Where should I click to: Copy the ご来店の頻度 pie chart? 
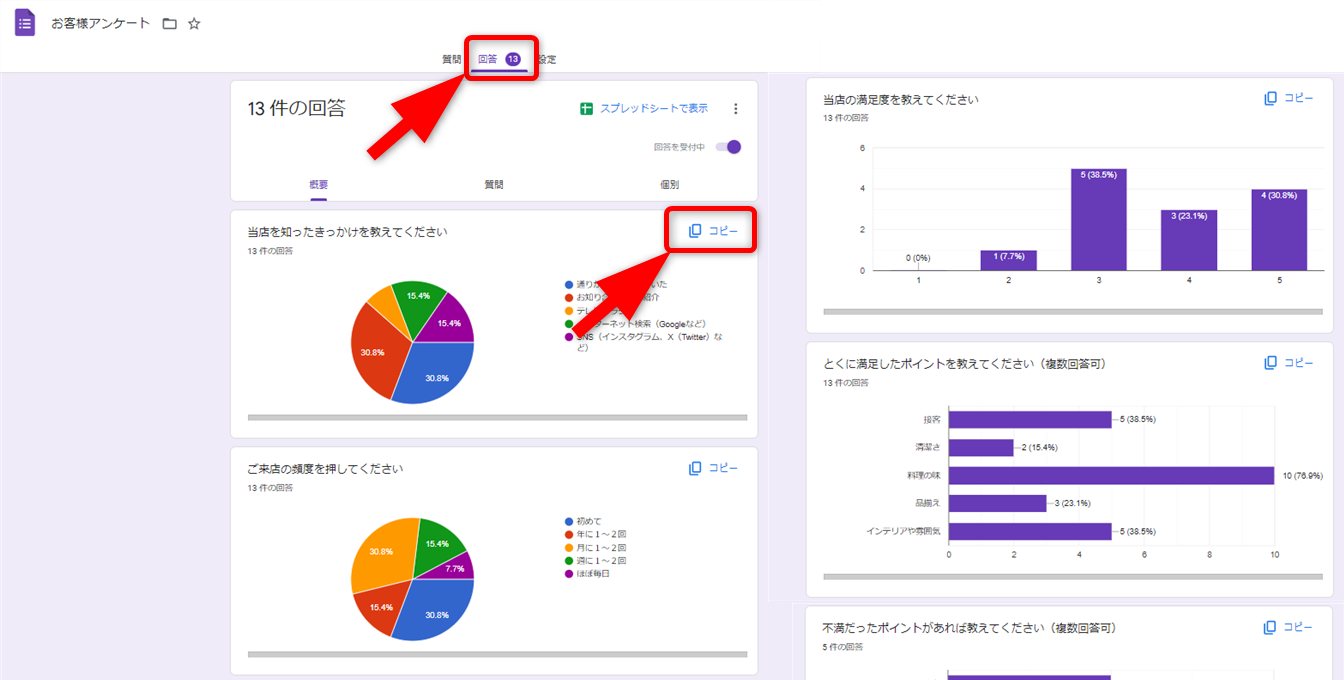[x=713, y=468]
